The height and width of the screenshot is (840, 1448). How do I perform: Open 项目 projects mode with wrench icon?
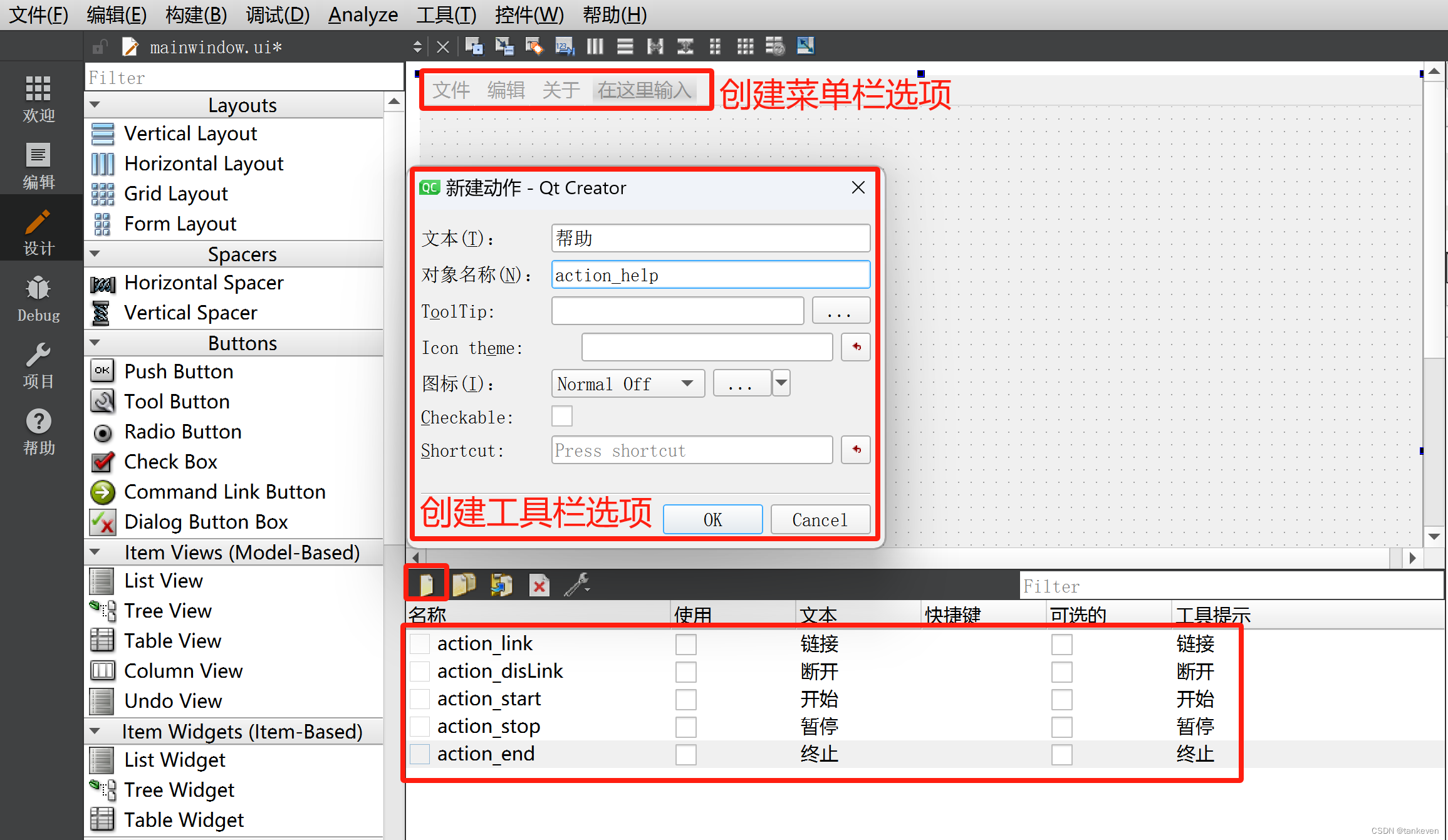(38, 366)
